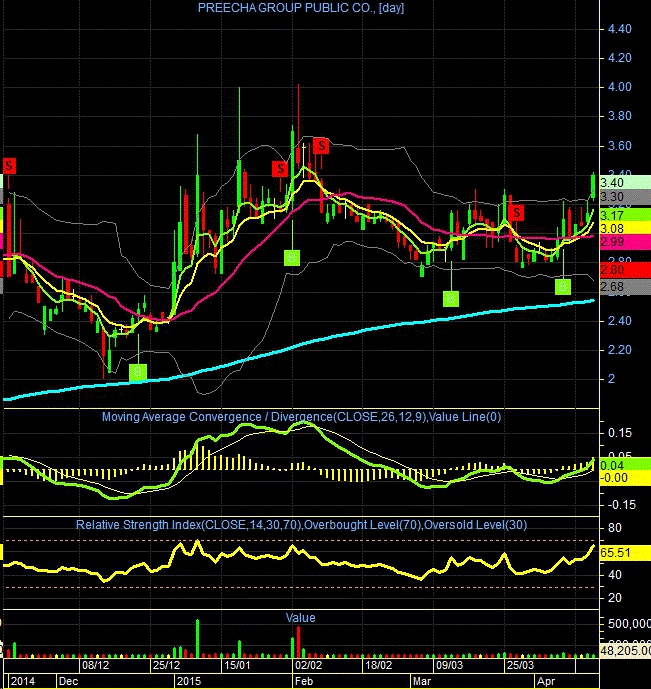The height and width of the screenshot is (689, 651).
Task: Click the tall red volume bar at 02/02
Action: (299, 642)
